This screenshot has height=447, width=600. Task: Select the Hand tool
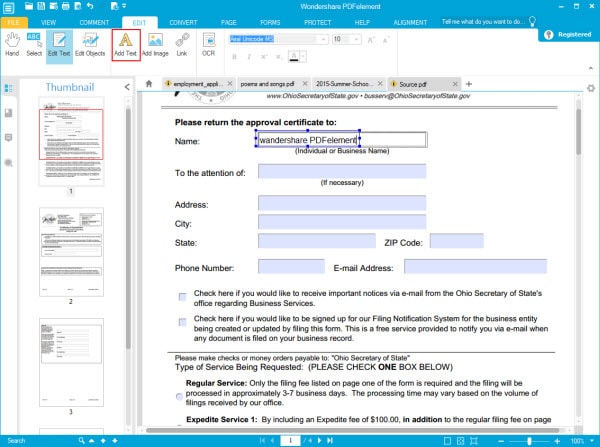coord(12,45)
